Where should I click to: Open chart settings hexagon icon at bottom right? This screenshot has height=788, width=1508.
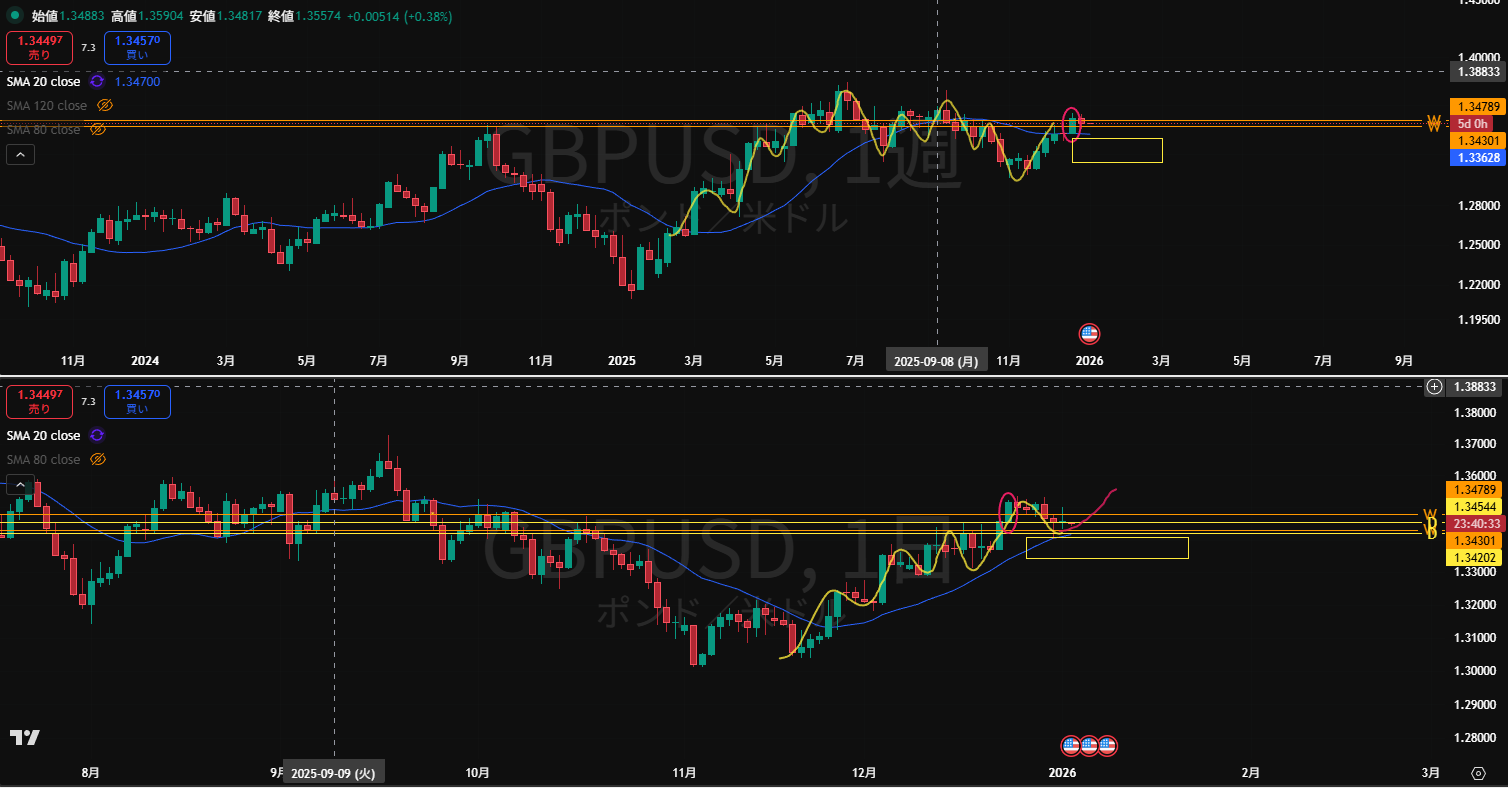[1478, 773]
